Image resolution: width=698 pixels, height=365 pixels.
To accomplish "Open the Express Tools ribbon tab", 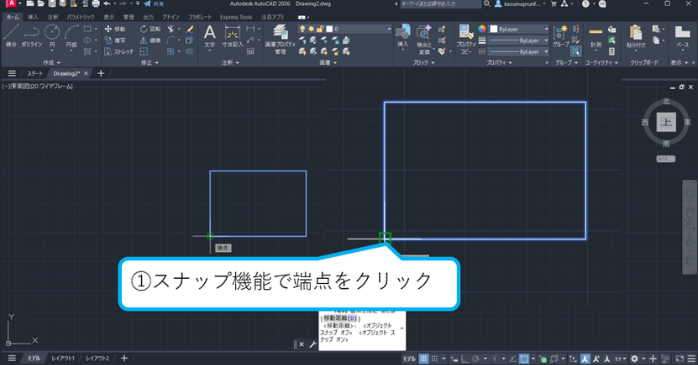I will click(236, 17).
